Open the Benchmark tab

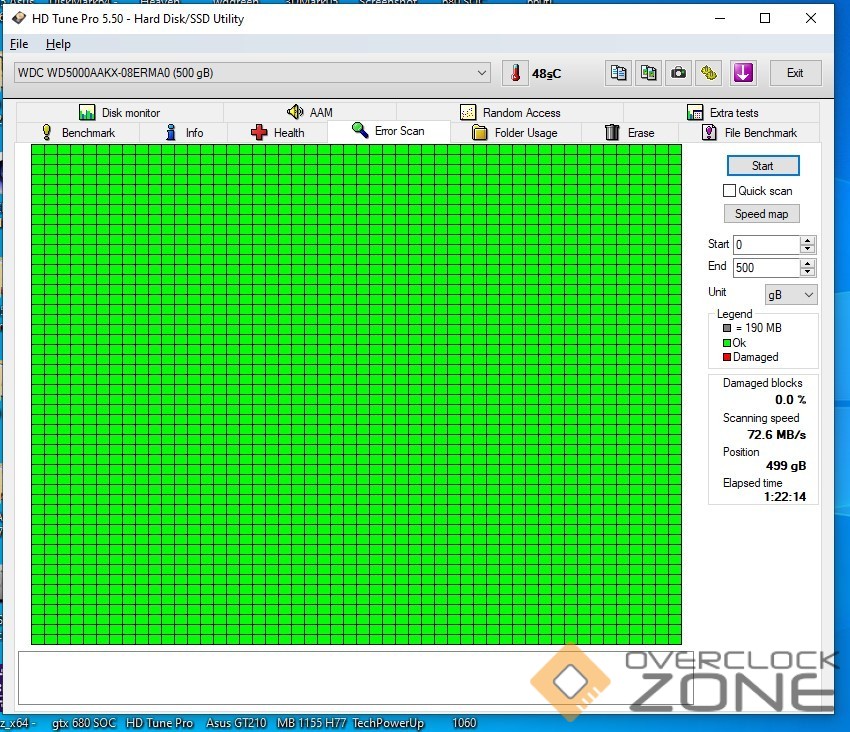pyautogui.click(x=78, y=132)
